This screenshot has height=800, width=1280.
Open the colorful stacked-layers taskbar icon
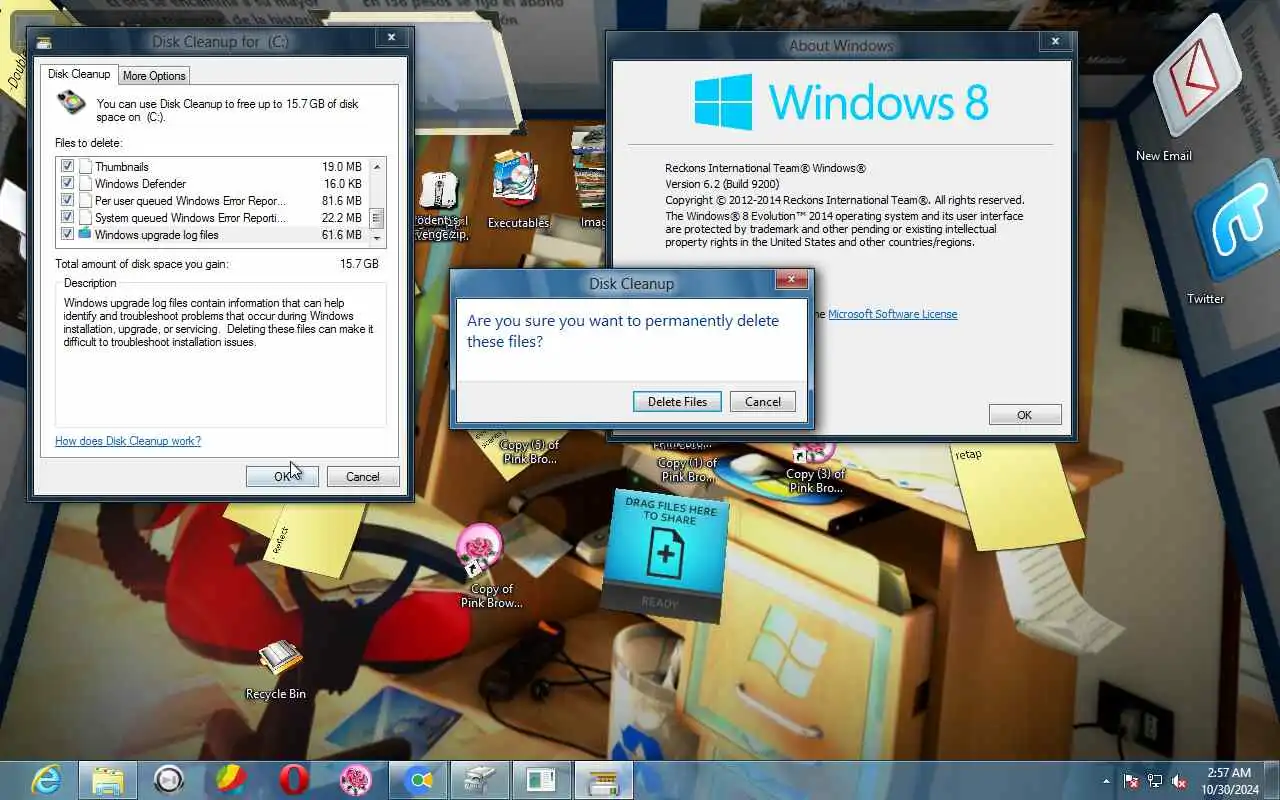[231, 780]
